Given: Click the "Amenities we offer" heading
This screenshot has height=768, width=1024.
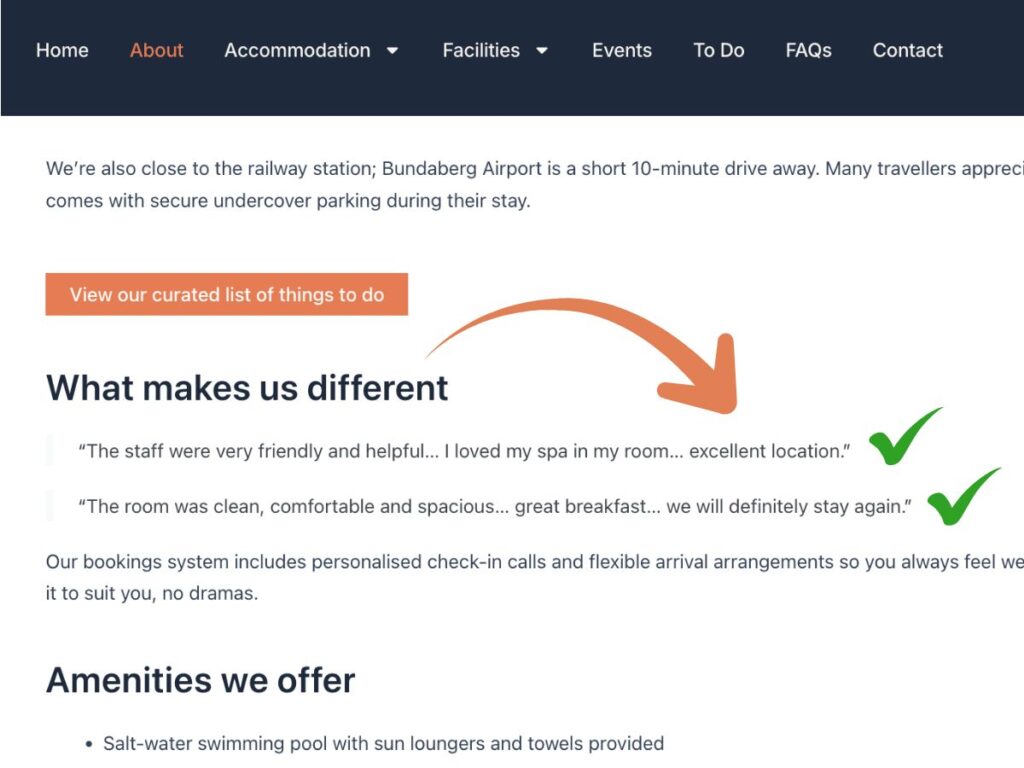Looking at the screenshot, I should (200, 680).
